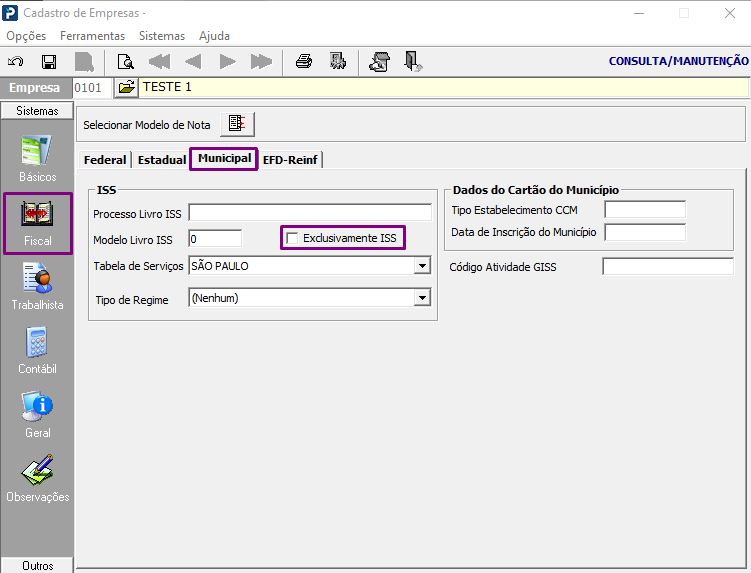751x573 pixels.
Task: Click the Código Atividade GISS field
Action: [x=667, y=267]
